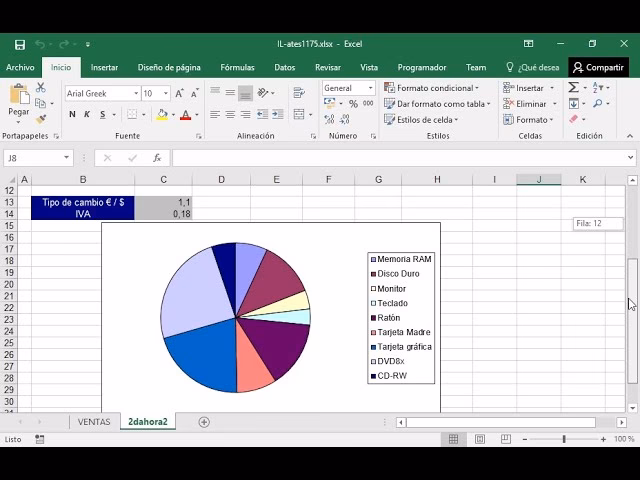640x480 pixels.
Task: Collapse the ribbon with the chevron
Action: click(x=630, y=136)
